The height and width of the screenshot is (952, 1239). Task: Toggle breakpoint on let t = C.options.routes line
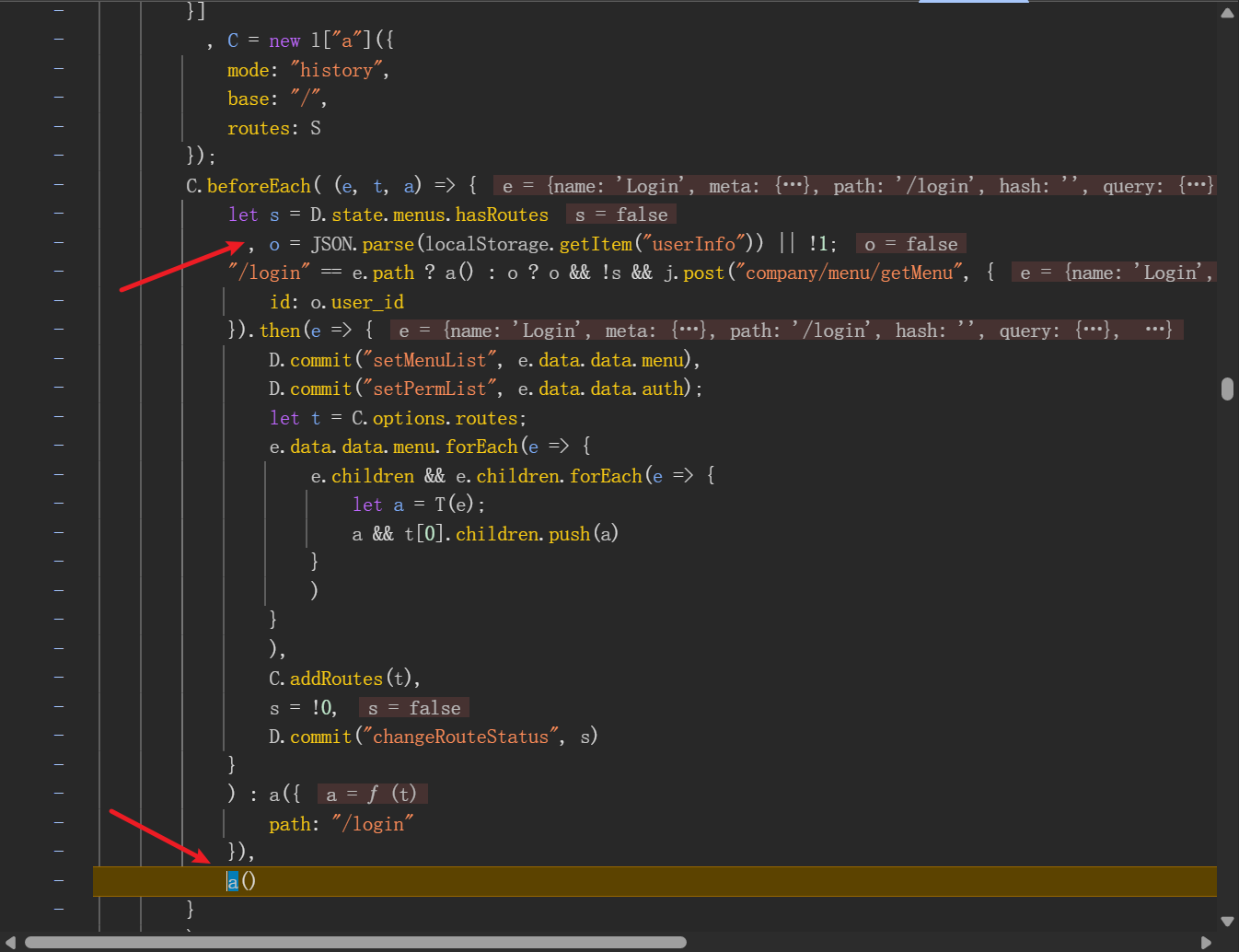click(x=59, y=417)
